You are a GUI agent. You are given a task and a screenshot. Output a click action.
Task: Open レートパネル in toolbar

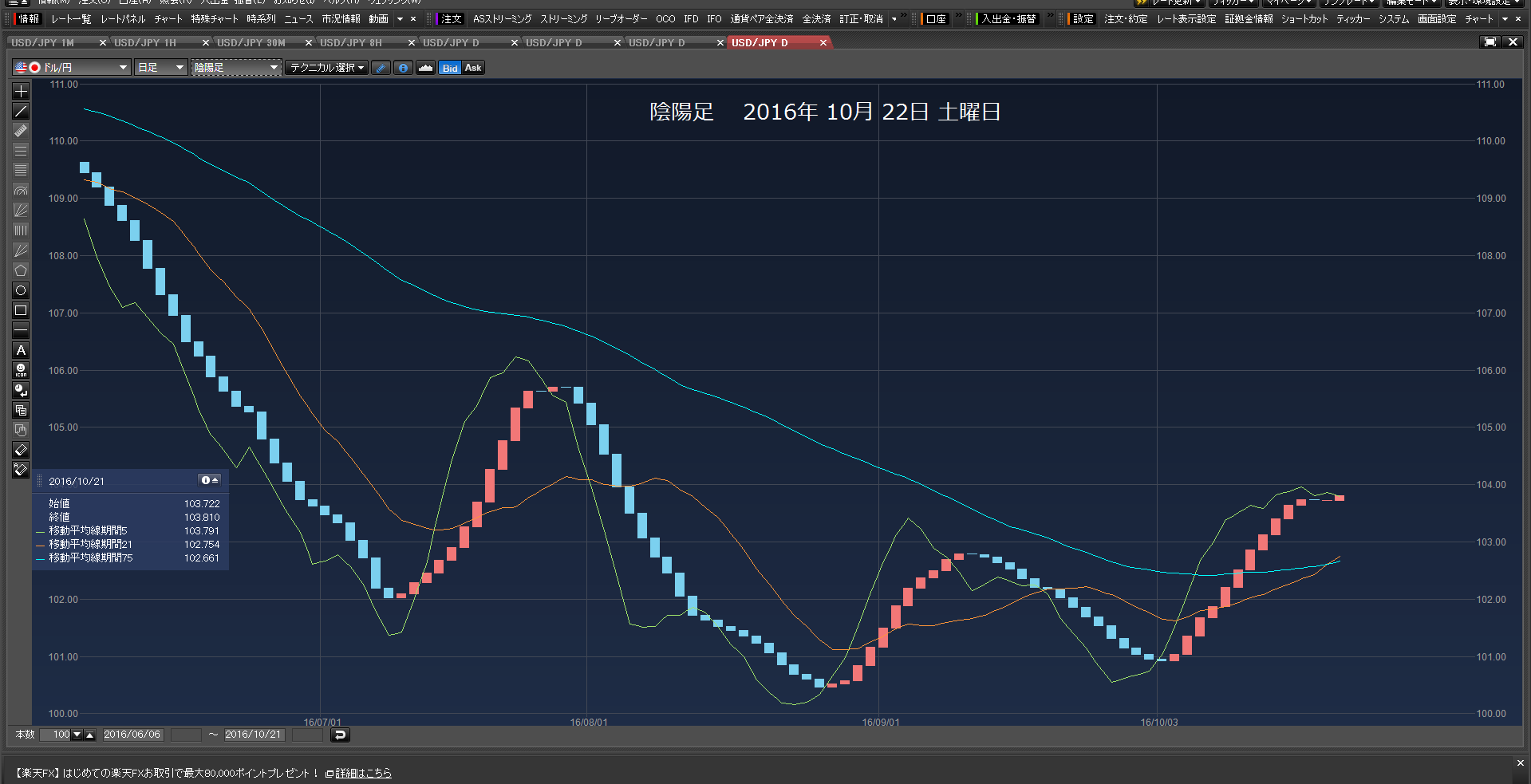(123, 19)
